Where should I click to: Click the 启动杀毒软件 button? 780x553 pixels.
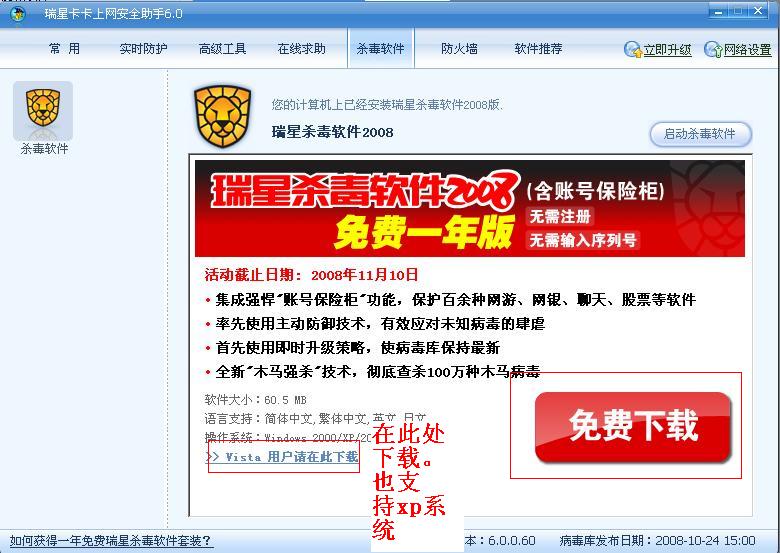(x=700, y=134)
